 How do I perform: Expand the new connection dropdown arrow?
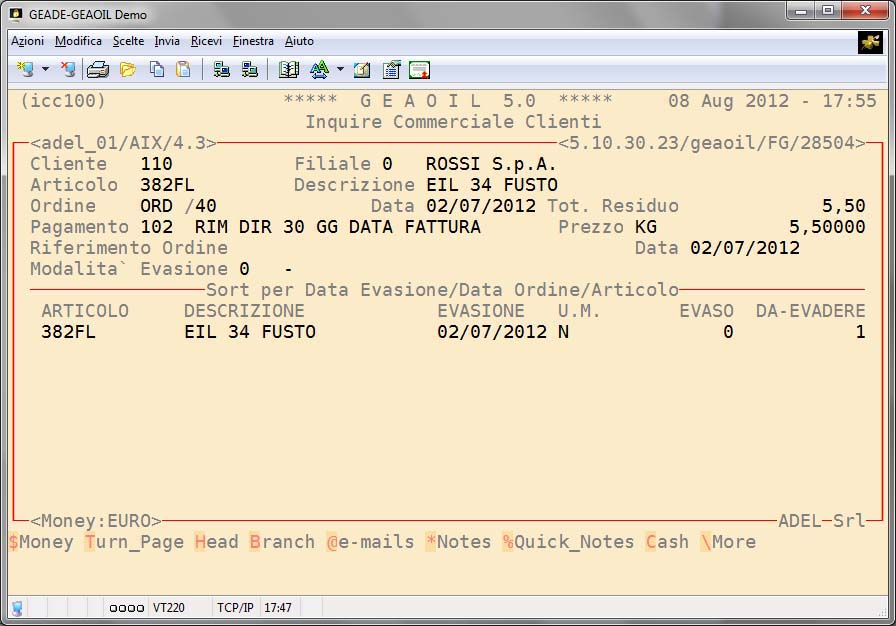[x=45, y=70]
